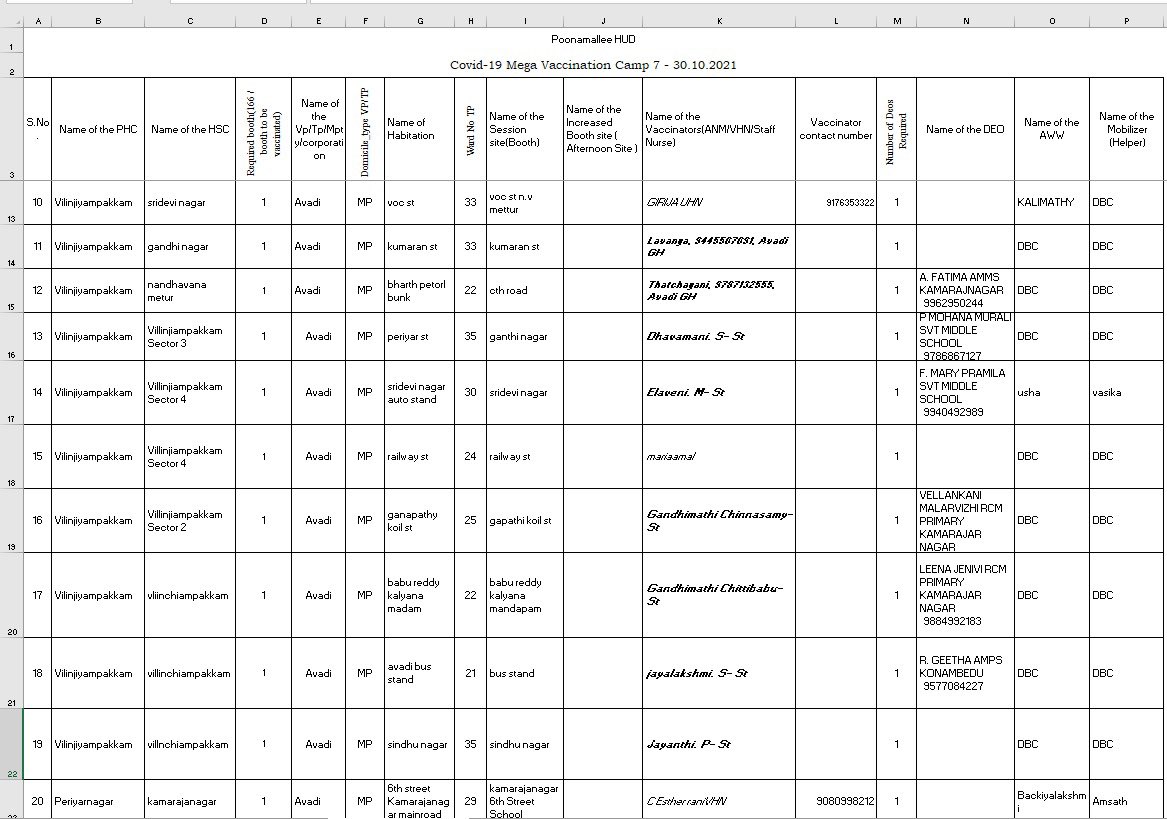Click the 'Name of the Vaccinators' header cell
1167x819 pixels.
719,129
